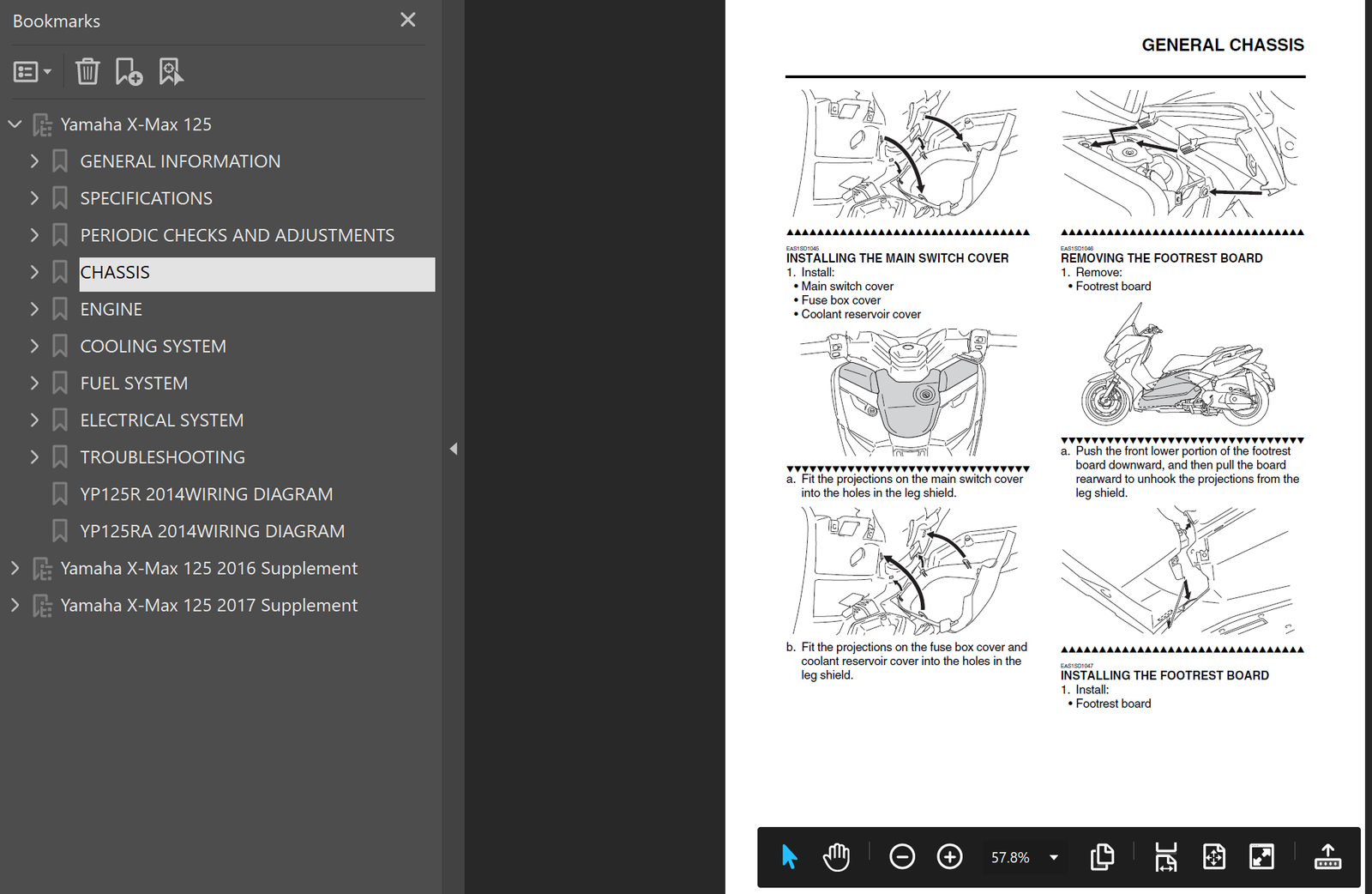Fit one full page to window
This screenshot has width=1372, height=894.
click(1214, 856)
